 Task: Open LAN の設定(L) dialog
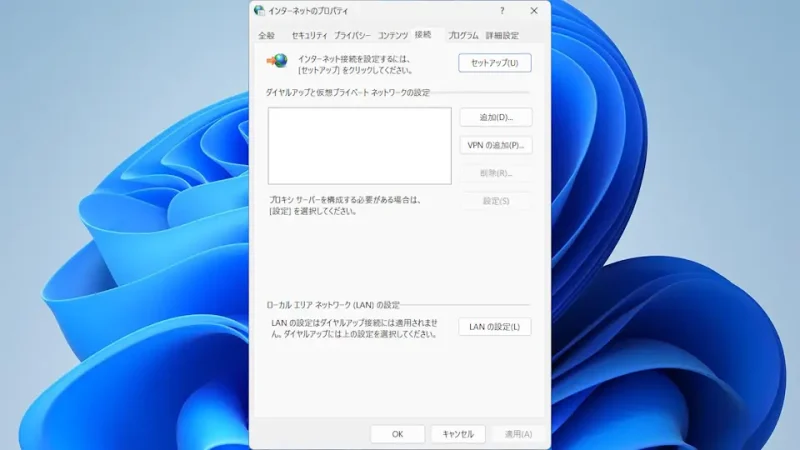pos(494,327)
